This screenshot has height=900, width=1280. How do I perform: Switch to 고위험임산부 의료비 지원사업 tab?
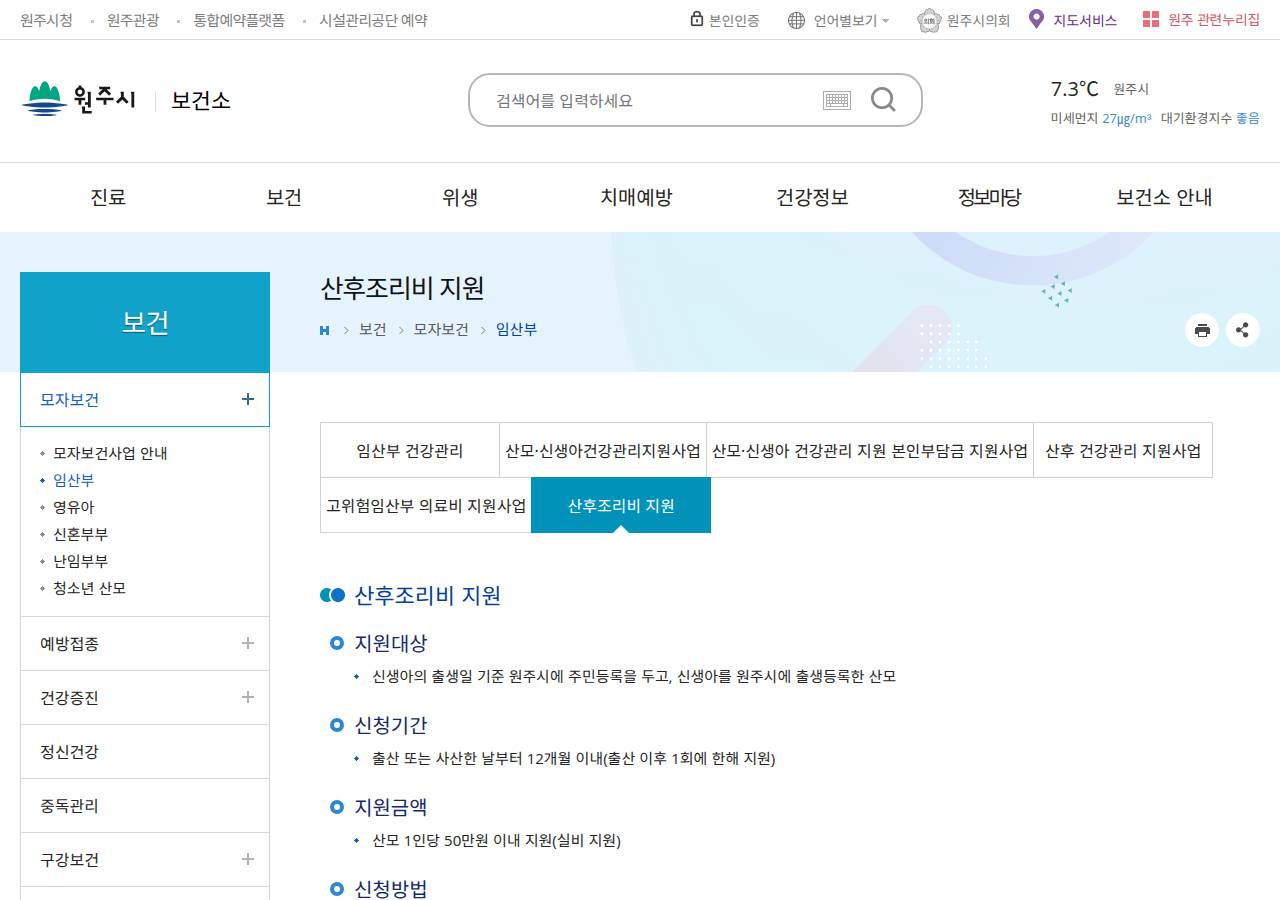click(x=426, y=505)
